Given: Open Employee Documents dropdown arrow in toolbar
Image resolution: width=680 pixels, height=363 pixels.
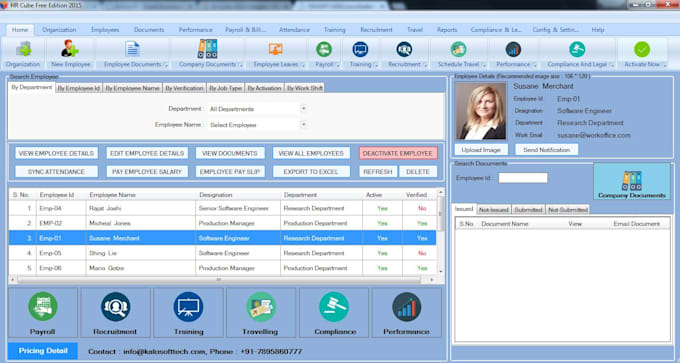Looking at the screenshot, I should pyautogui.click(x=166, y=65).
